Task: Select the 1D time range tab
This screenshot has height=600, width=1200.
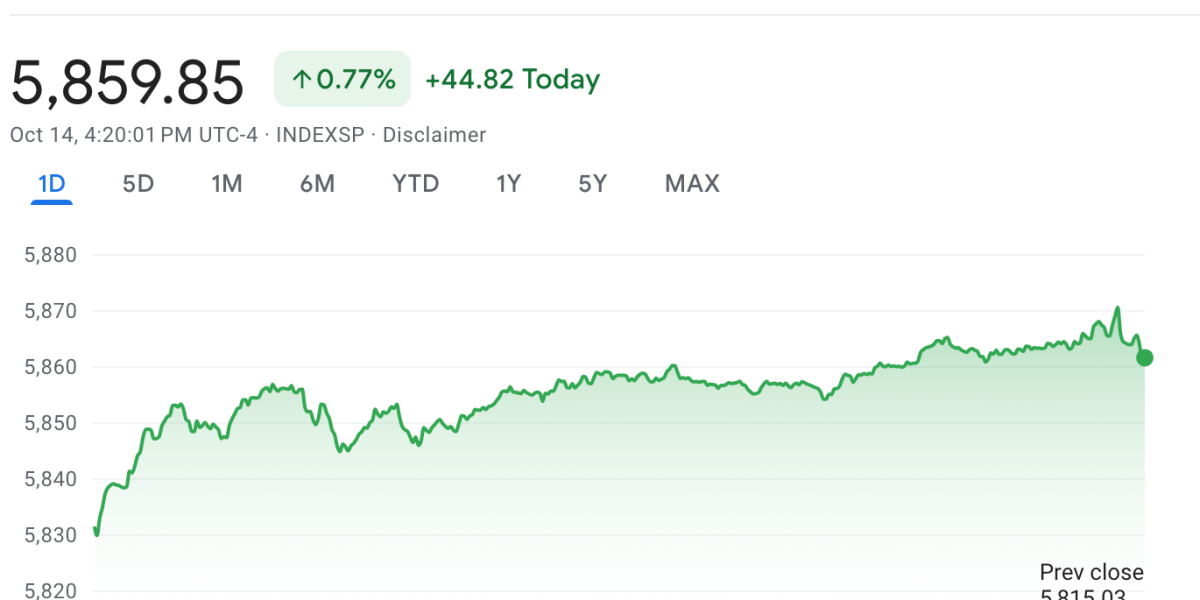Action: [x=51, y=184]
